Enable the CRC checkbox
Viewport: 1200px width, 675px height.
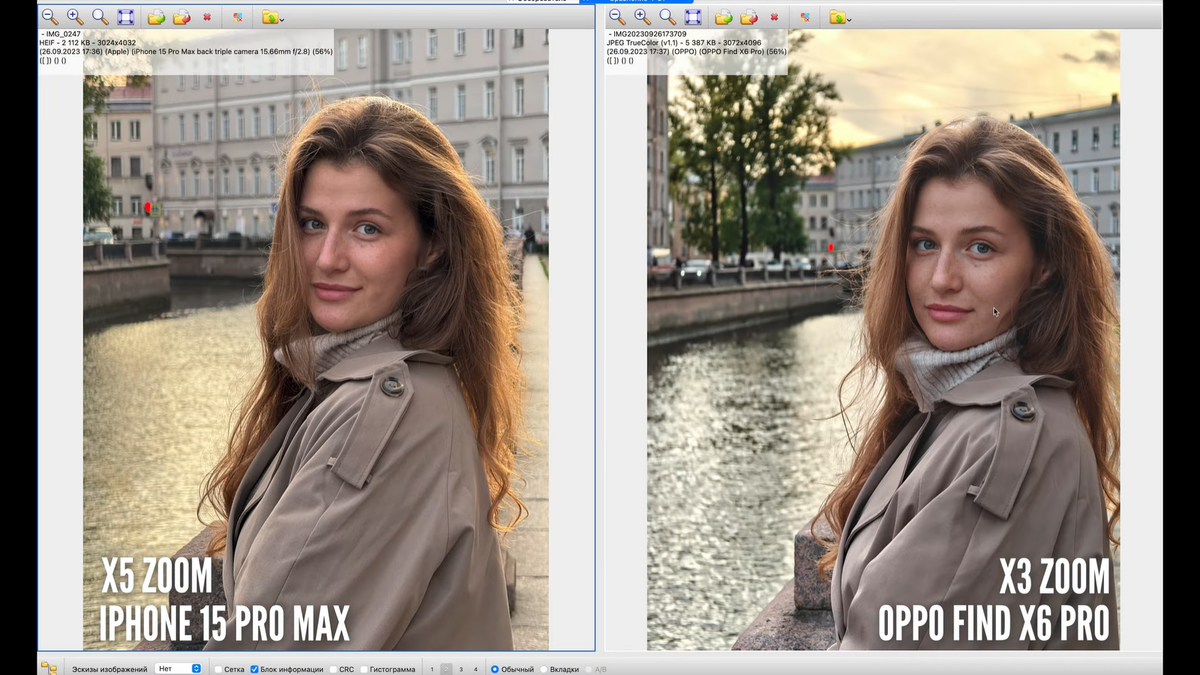pyautogui.click(x=333, y=669)
